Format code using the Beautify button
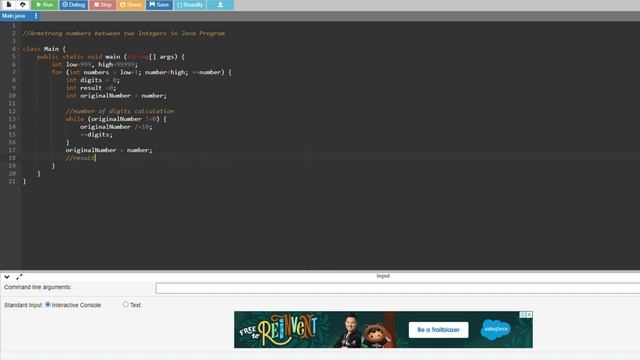The image size is (640, 360). click(190, 4)
